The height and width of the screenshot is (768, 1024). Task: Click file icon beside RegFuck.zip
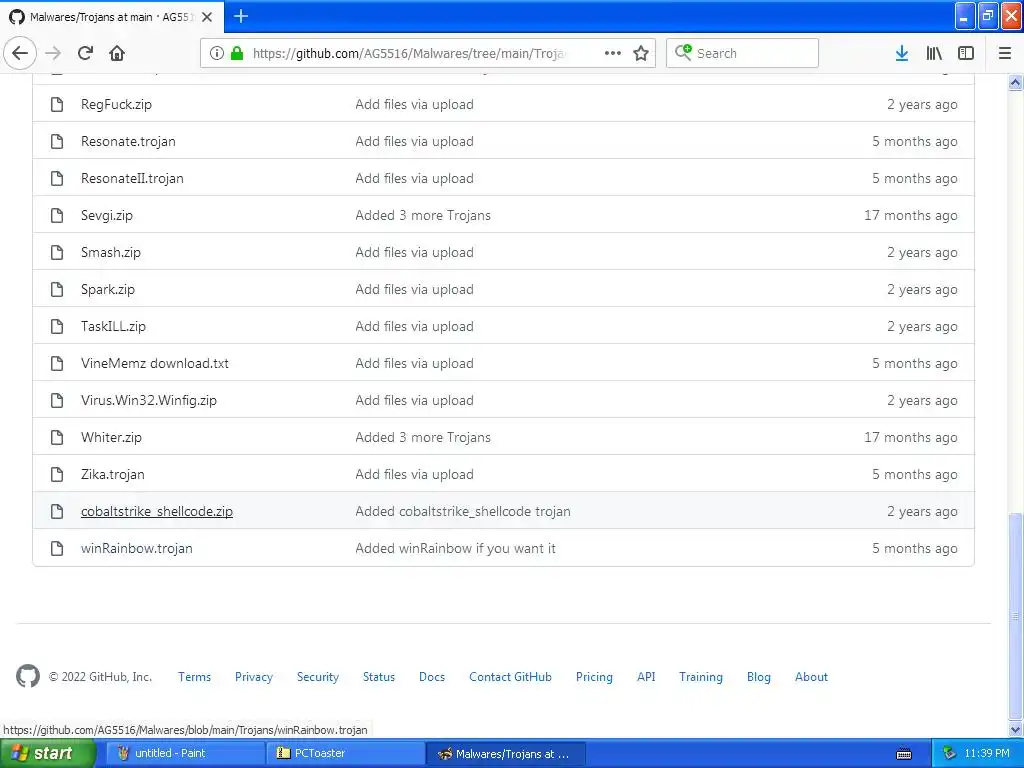coord(57,104)
